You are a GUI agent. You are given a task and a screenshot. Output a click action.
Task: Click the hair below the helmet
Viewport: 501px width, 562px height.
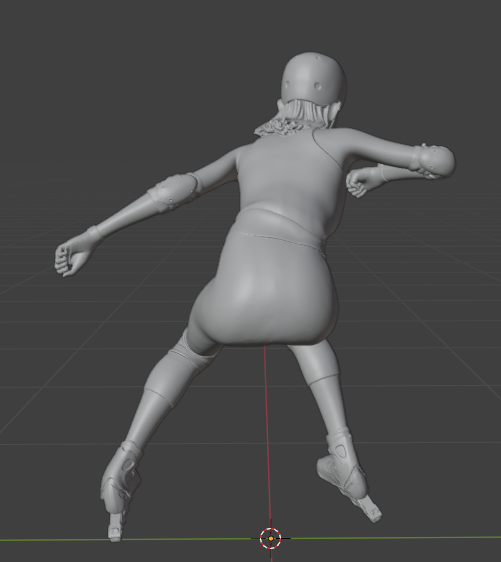[309, 110]
